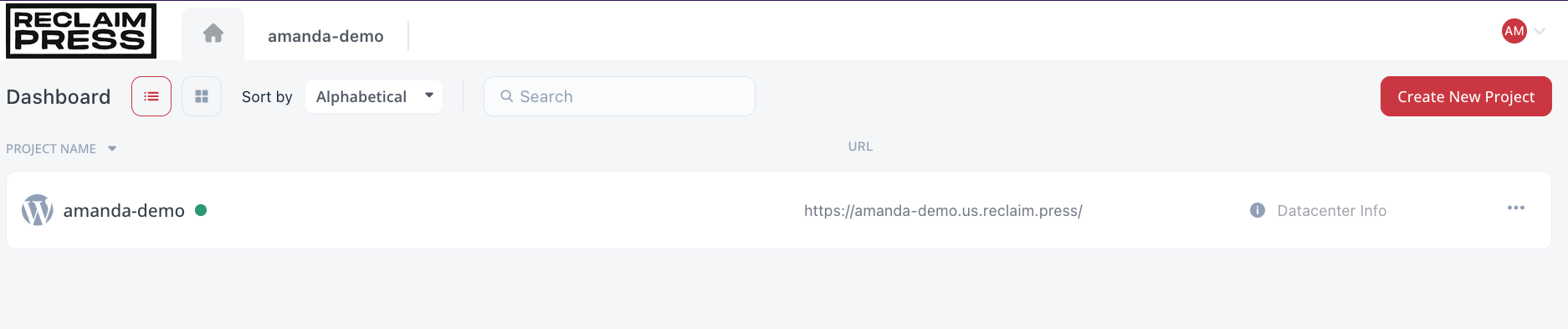1568x329 pixels.
Task: Click the WordPress icon for amanda-demo
Action: pyautogui.click(x=38, y=210)
